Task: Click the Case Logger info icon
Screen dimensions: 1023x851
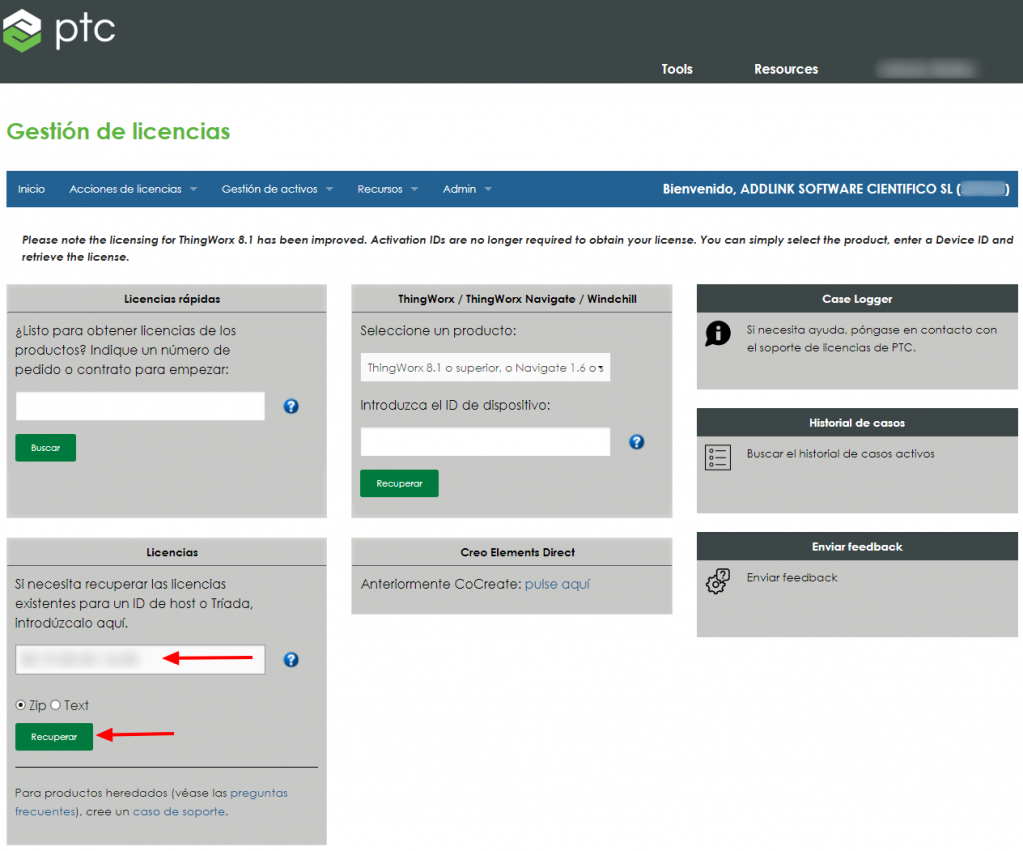Action: (x=717, y=334)
